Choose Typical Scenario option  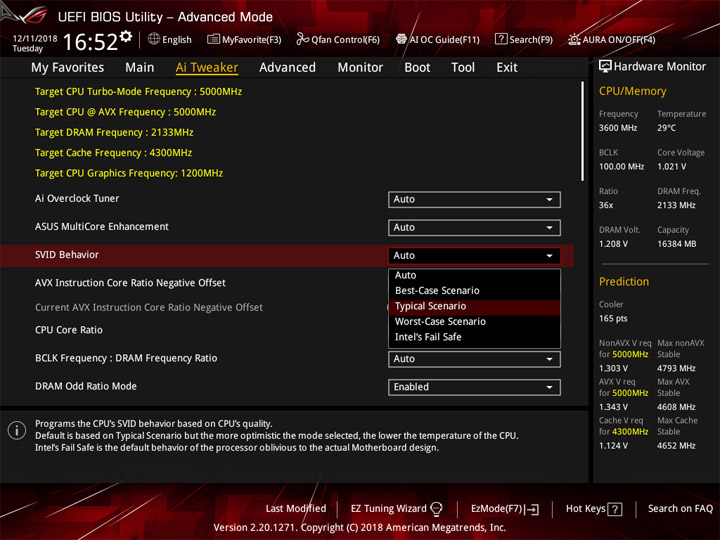(x=474, y=306)
